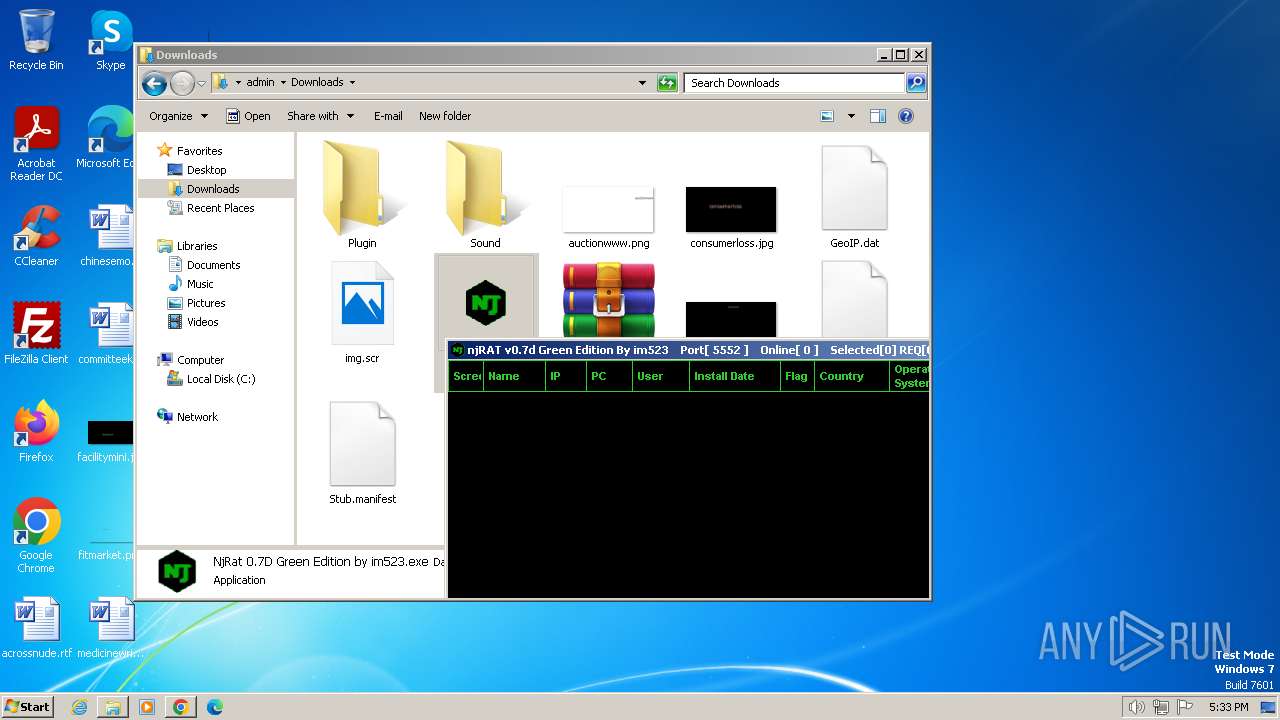The height and width of the screenshot is (720, 1280).
Task: Open Internet Explorer from the taskbar
Action: [79, 707]
